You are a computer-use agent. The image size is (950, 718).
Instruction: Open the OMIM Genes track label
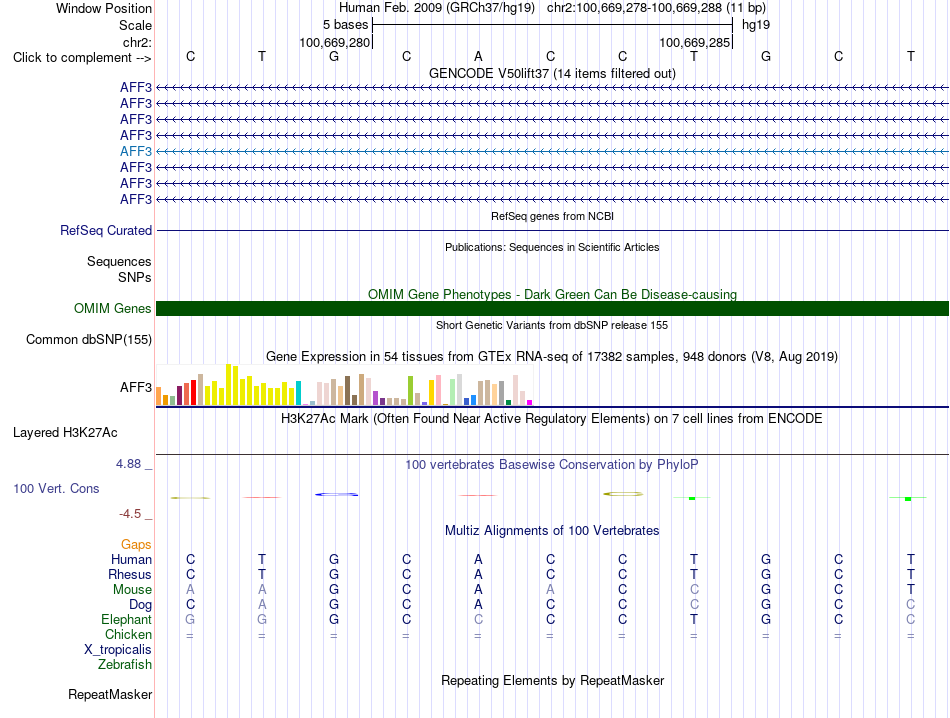point(112,308)
